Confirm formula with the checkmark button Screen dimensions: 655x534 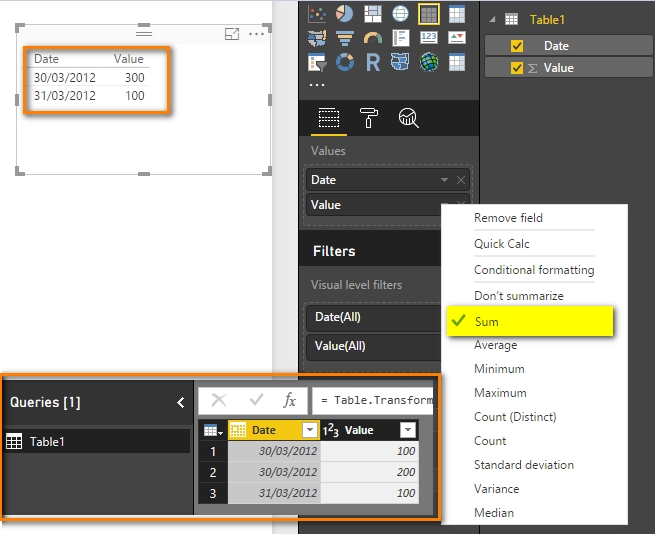(x=256, y=400)
